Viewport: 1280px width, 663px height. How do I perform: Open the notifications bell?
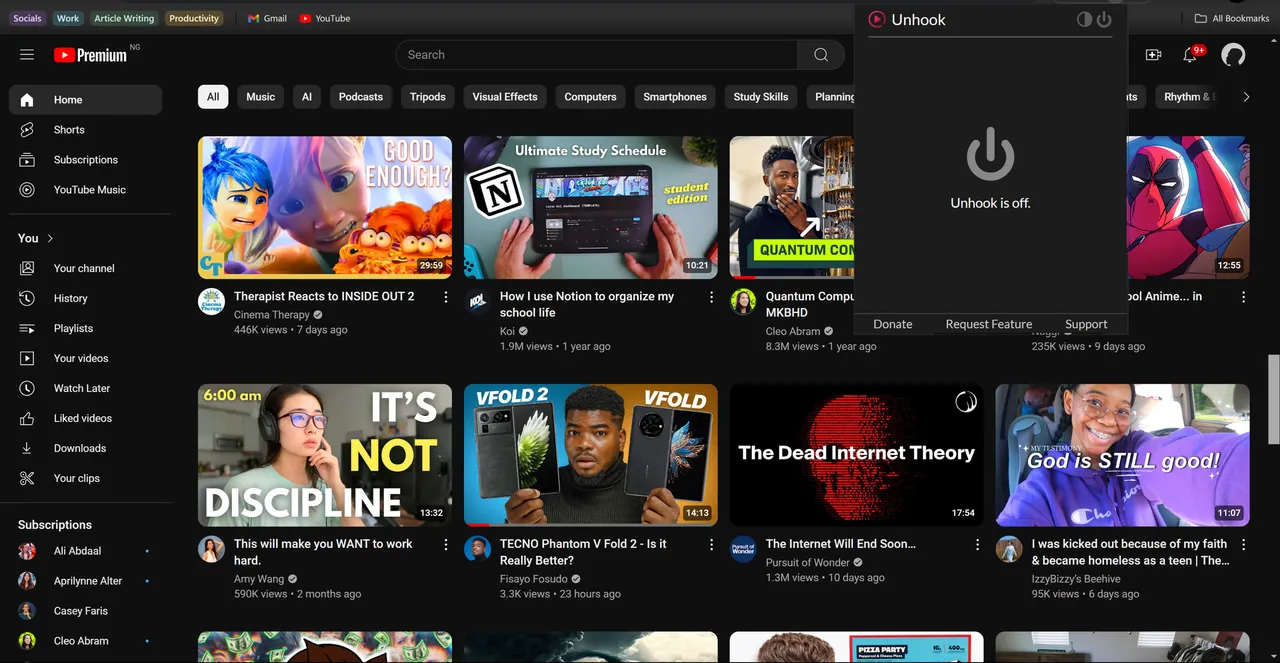tap(1190, 55)
